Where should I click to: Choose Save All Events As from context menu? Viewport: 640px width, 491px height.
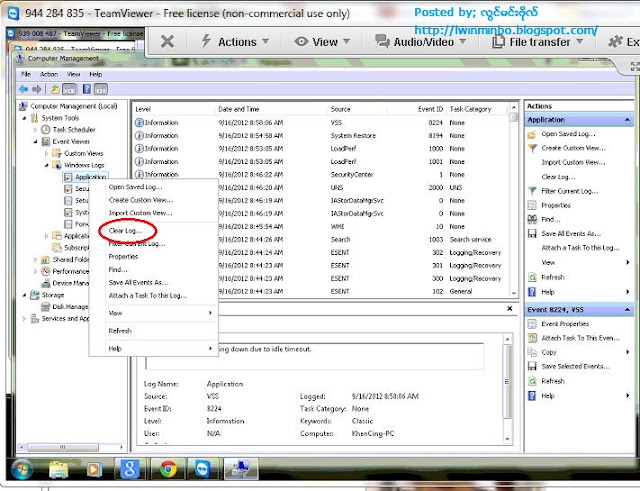[138, 282]
